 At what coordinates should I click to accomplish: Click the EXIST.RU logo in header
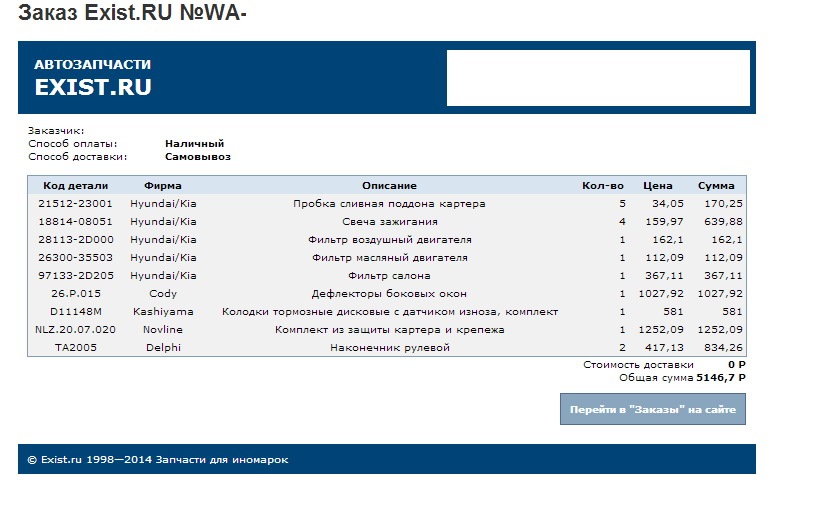click(93, 78)
